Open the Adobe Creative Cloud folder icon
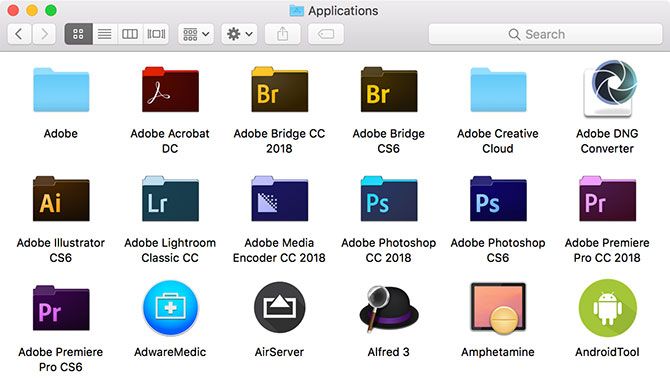This screenshot has width=670, height=380. [x=498, y=90]
